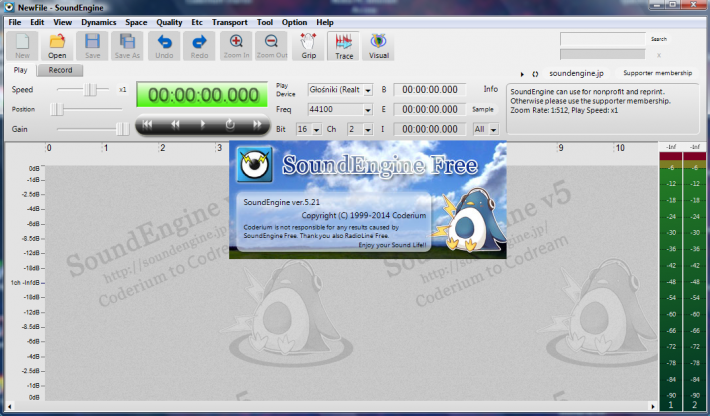Click the search text field

(603, 39)
